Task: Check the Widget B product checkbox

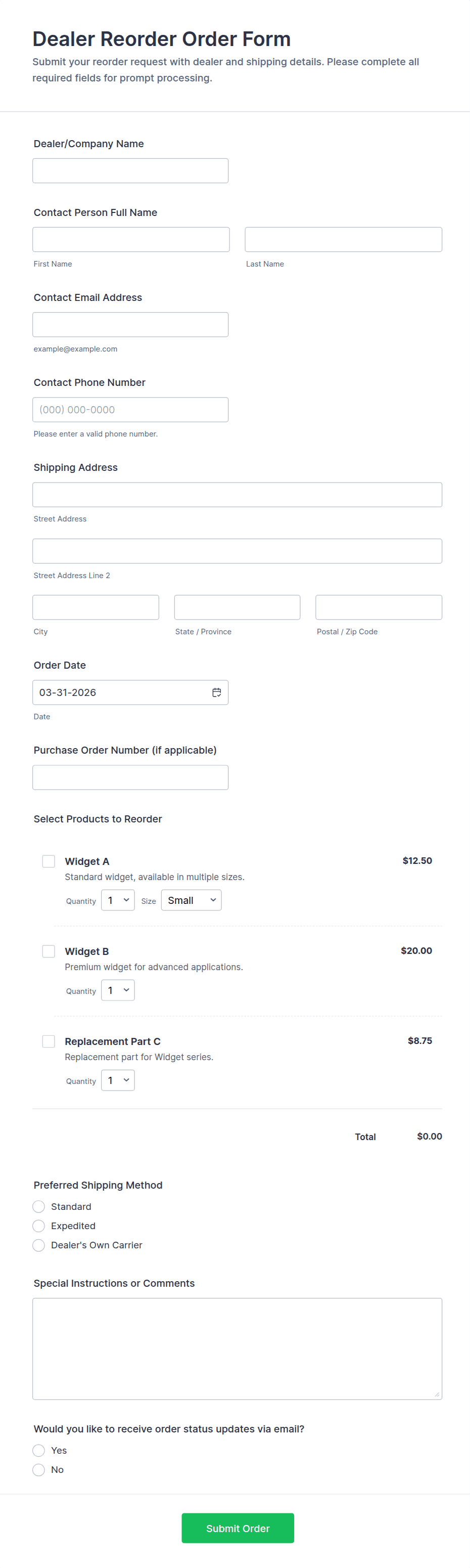Action: point(49,951)
